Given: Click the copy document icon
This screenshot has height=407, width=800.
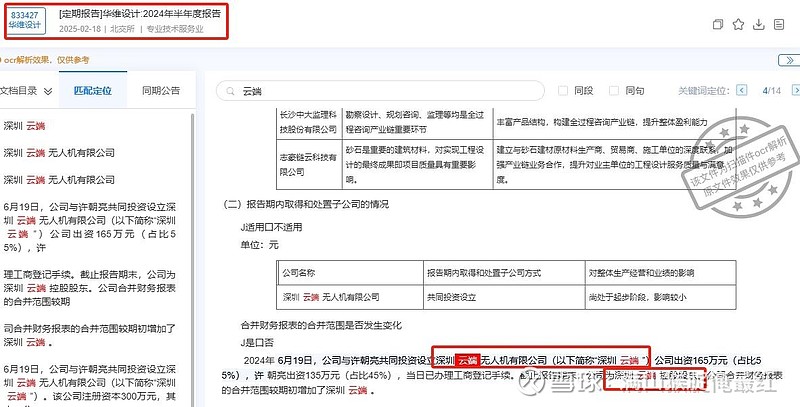Looking at the screenshot, I should point(718,24).
